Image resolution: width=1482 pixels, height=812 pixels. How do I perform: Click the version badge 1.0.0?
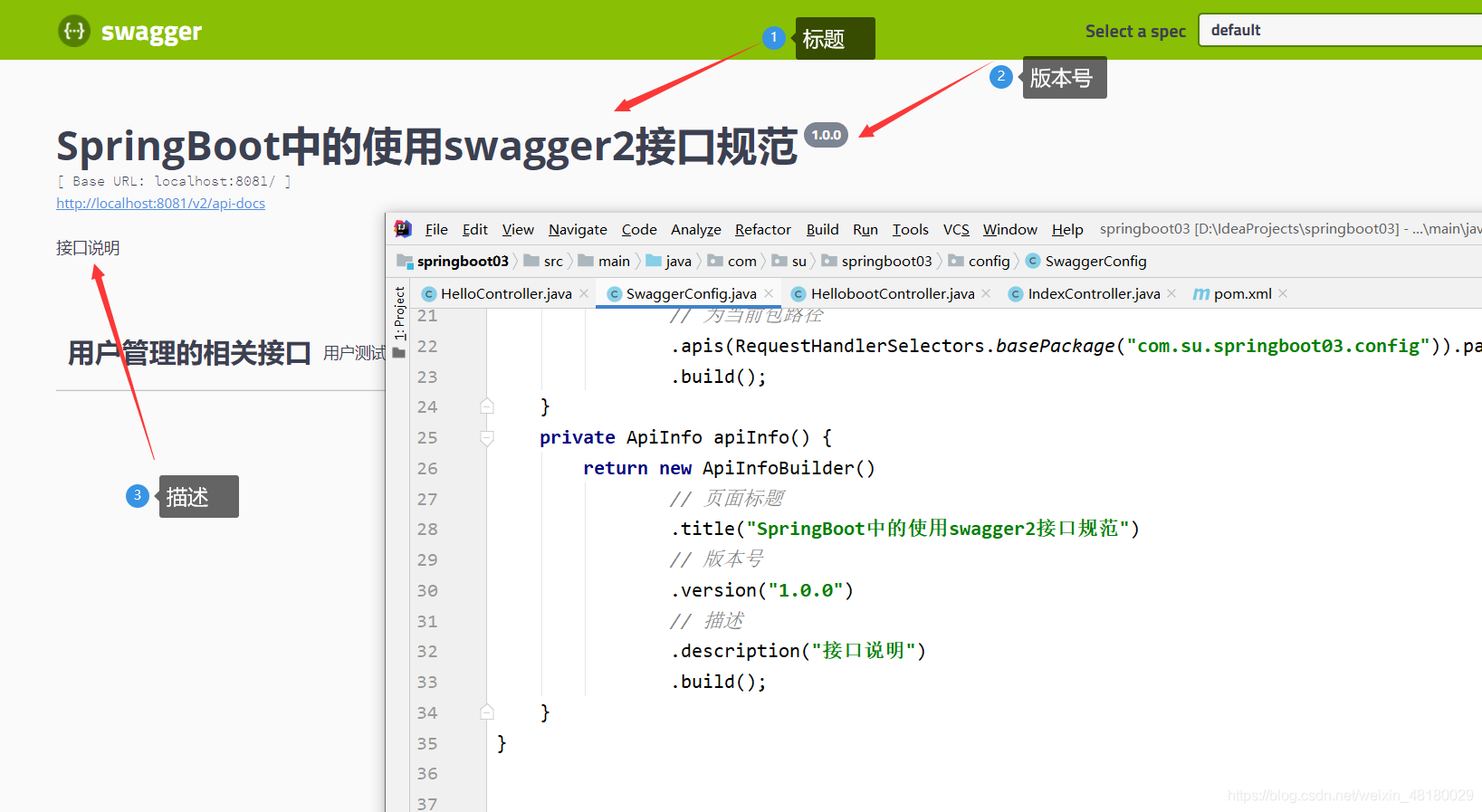(x=827, y=135)
